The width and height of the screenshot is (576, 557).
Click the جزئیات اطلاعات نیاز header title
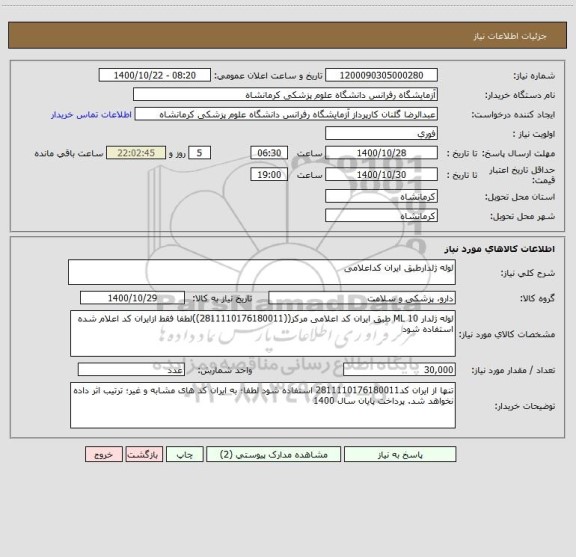[510, 36]
